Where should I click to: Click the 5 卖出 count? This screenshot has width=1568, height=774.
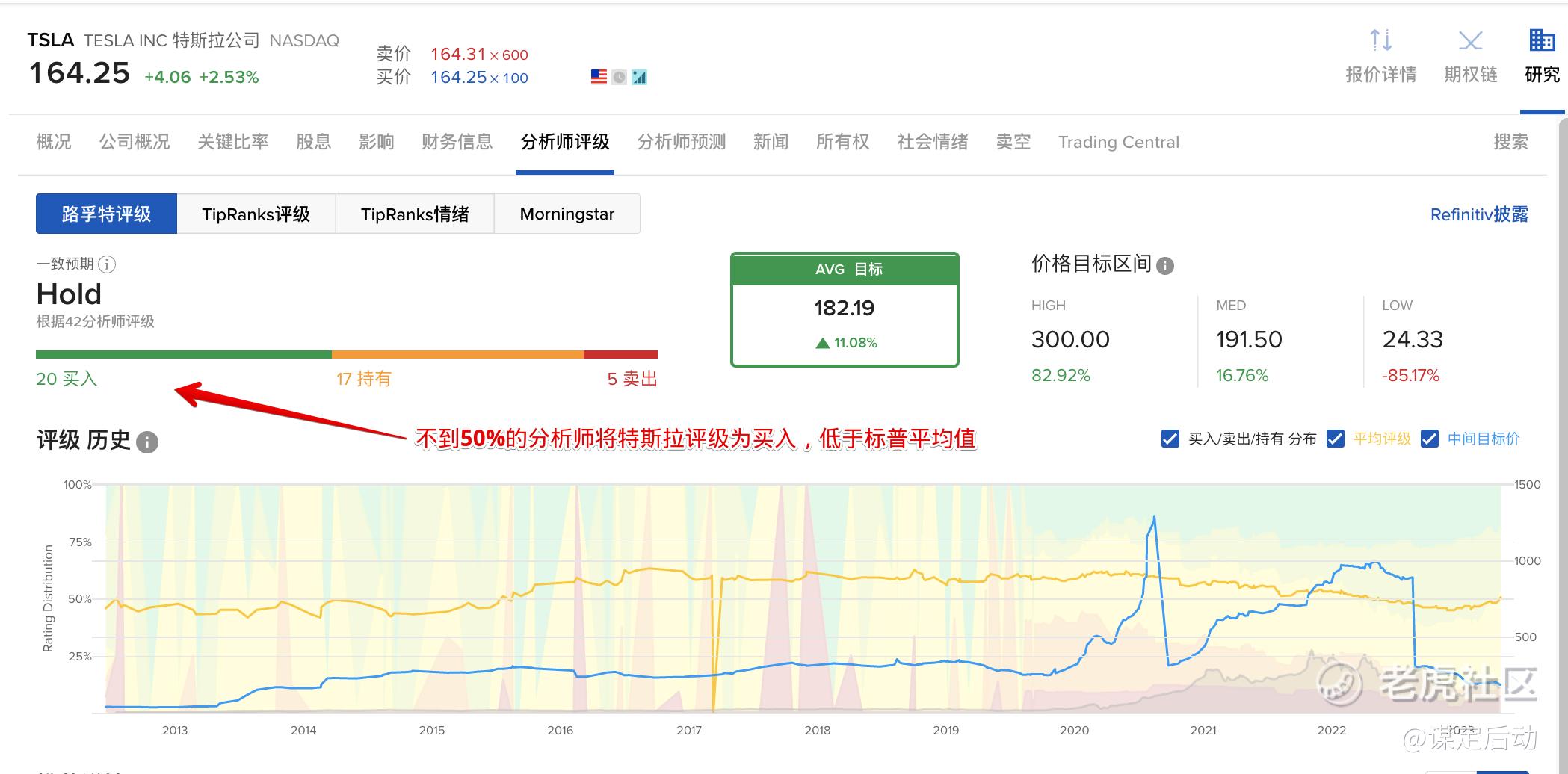point(632,379)
